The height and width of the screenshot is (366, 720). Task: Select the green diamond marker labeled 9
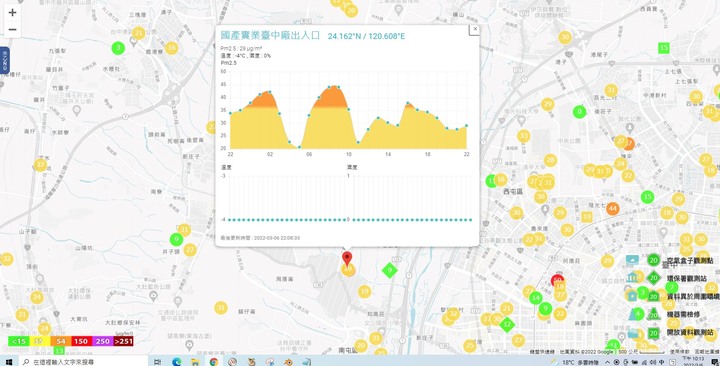click(389, 270)
